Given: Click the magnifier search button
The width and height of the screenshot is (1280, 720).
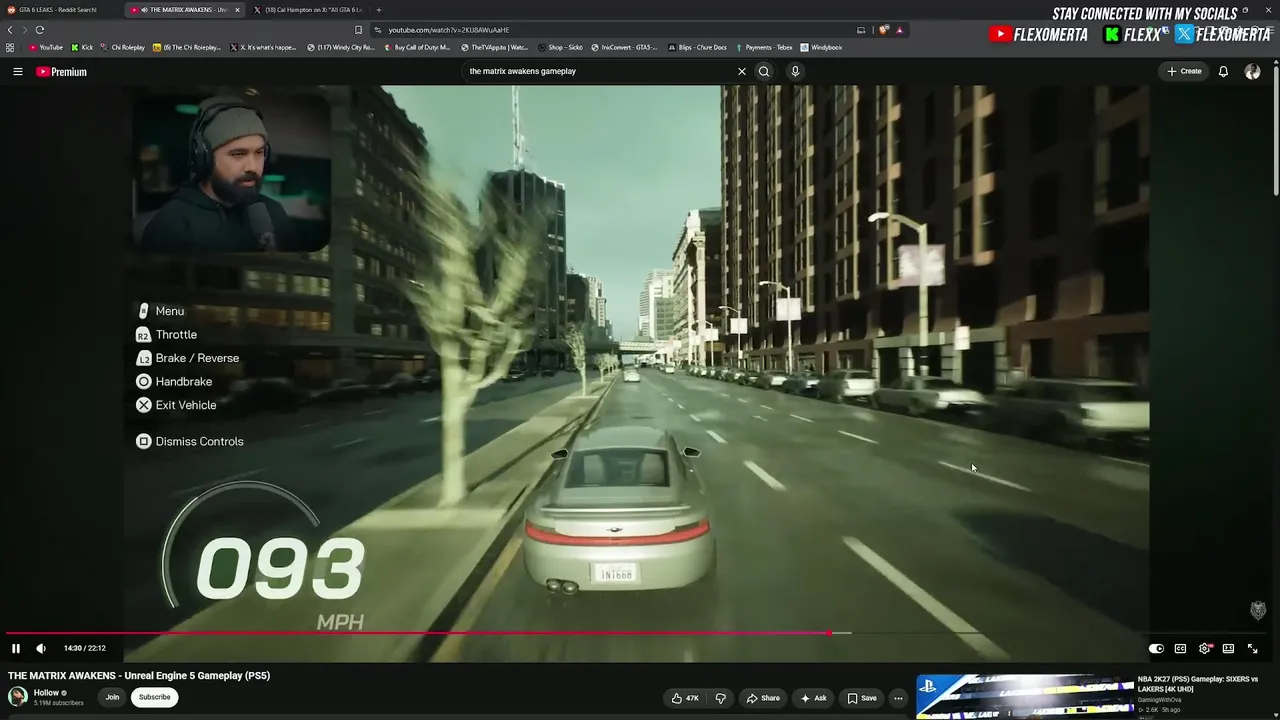Looking at the screenshot, I should pyautogui.click(x=764, y=71).
